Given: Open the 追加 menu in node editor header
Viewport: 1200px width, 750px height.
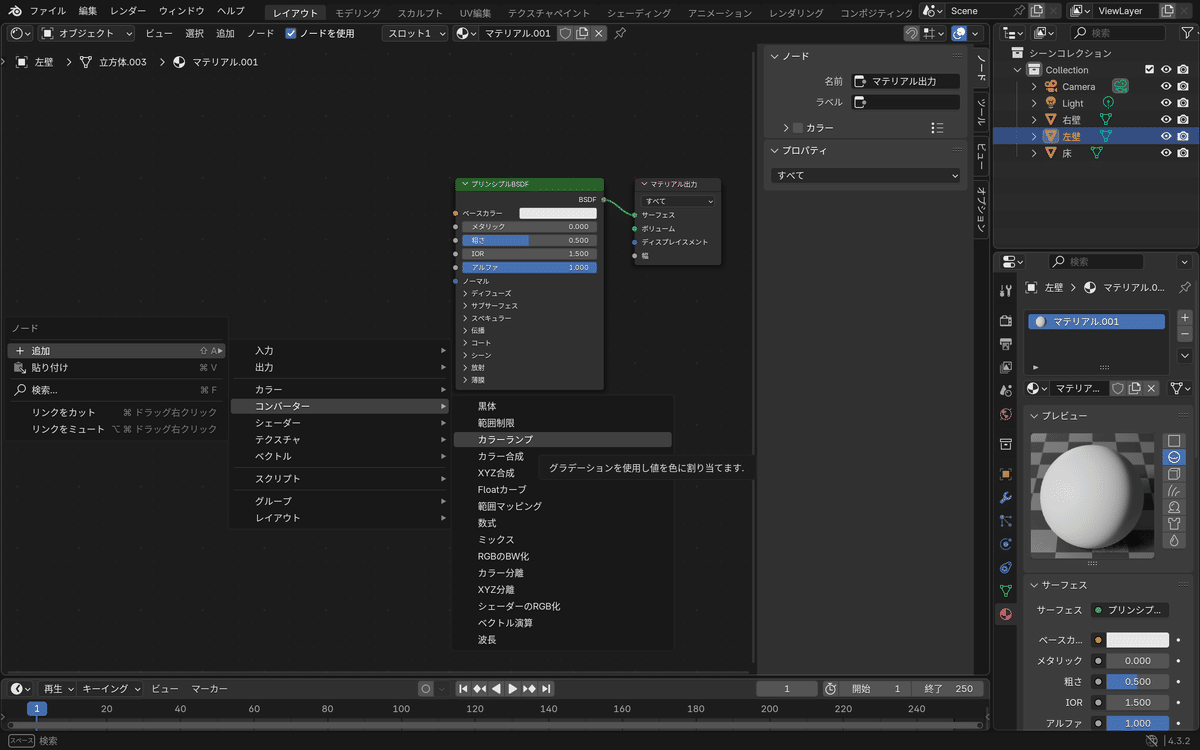Looking at the screenshot, I should tap(226, 33).
